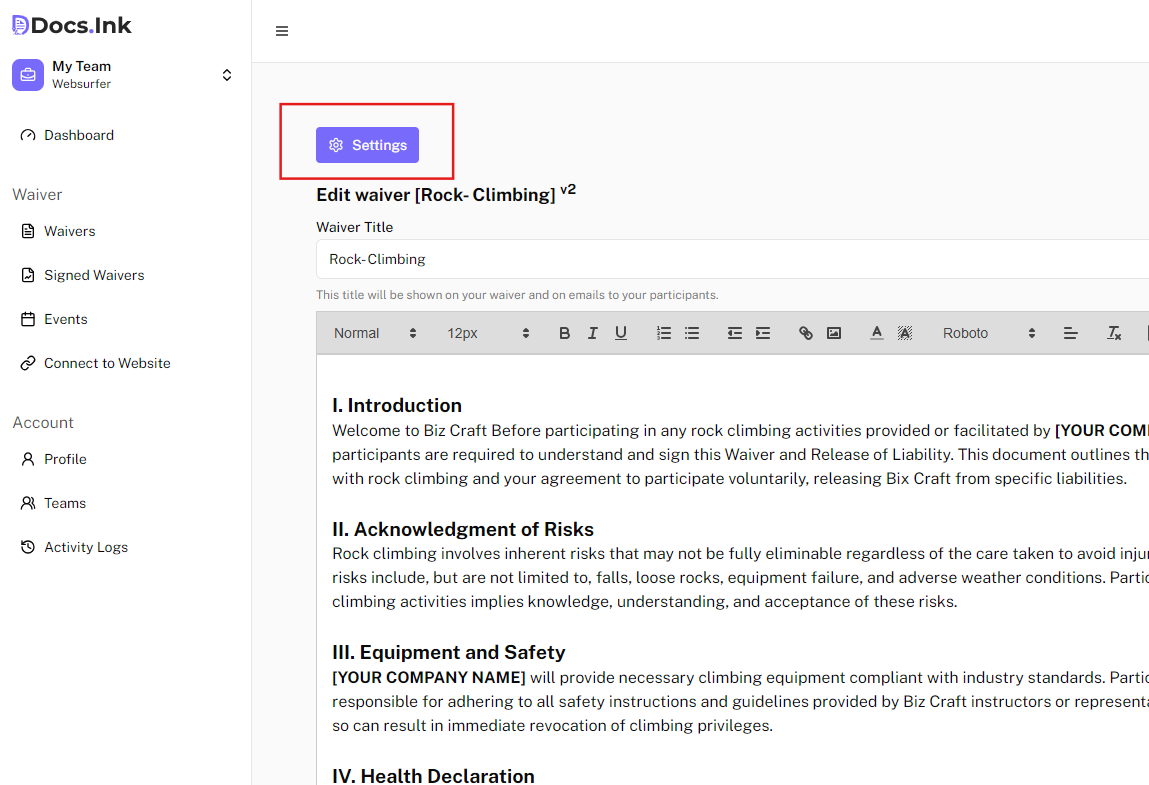The height and width of the screenshot is (785, 1149).
Task: Click the purple Settings button
Action: coord(367,145)
